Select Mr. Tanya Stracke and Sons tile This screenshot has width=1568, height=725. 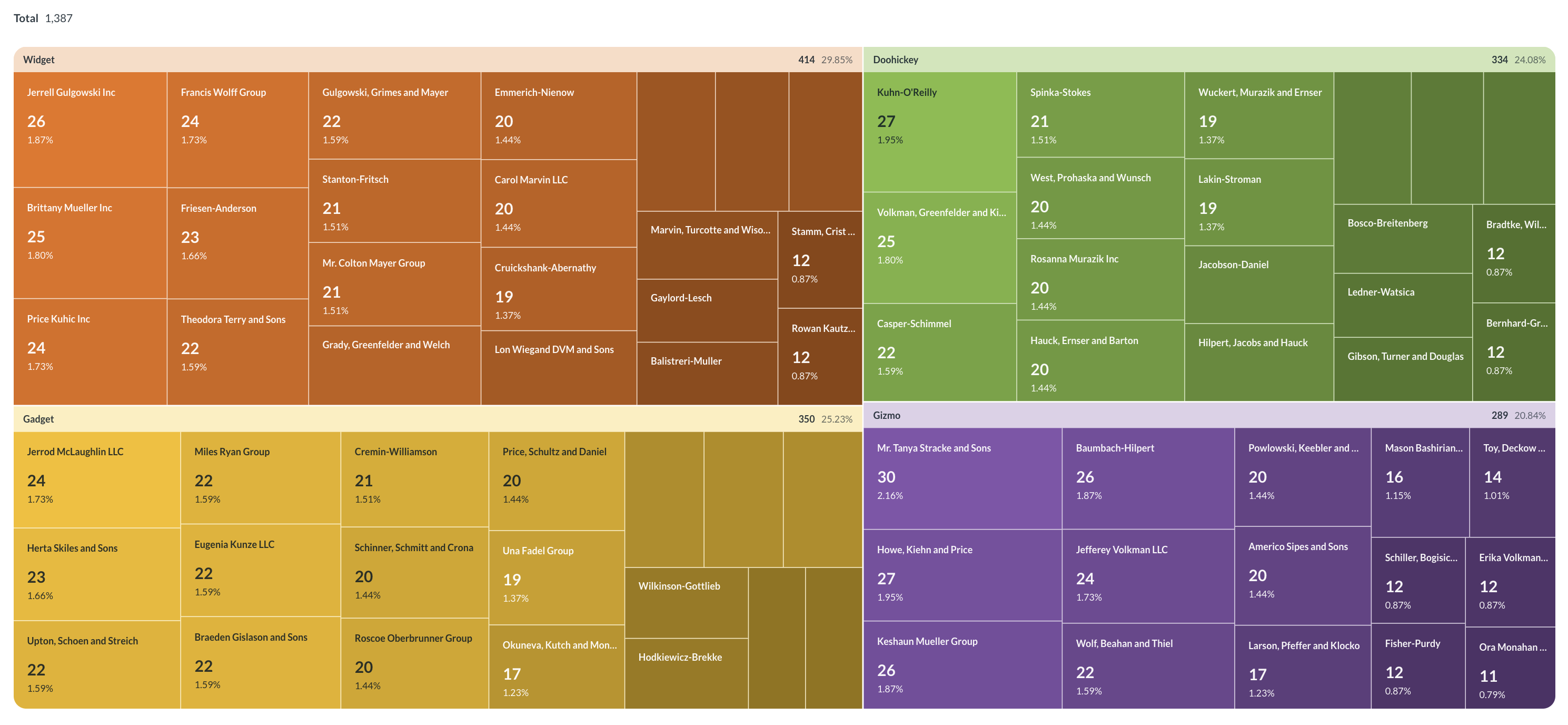(962, 478)
